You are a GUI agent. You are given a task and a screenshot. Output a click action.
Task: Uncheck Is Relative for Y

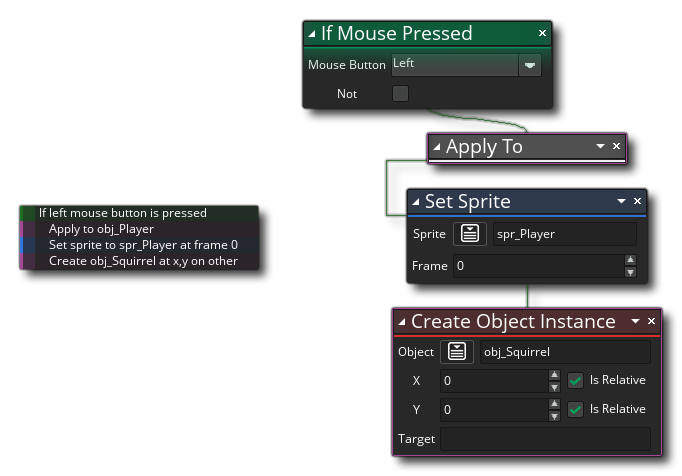[575, 410]
